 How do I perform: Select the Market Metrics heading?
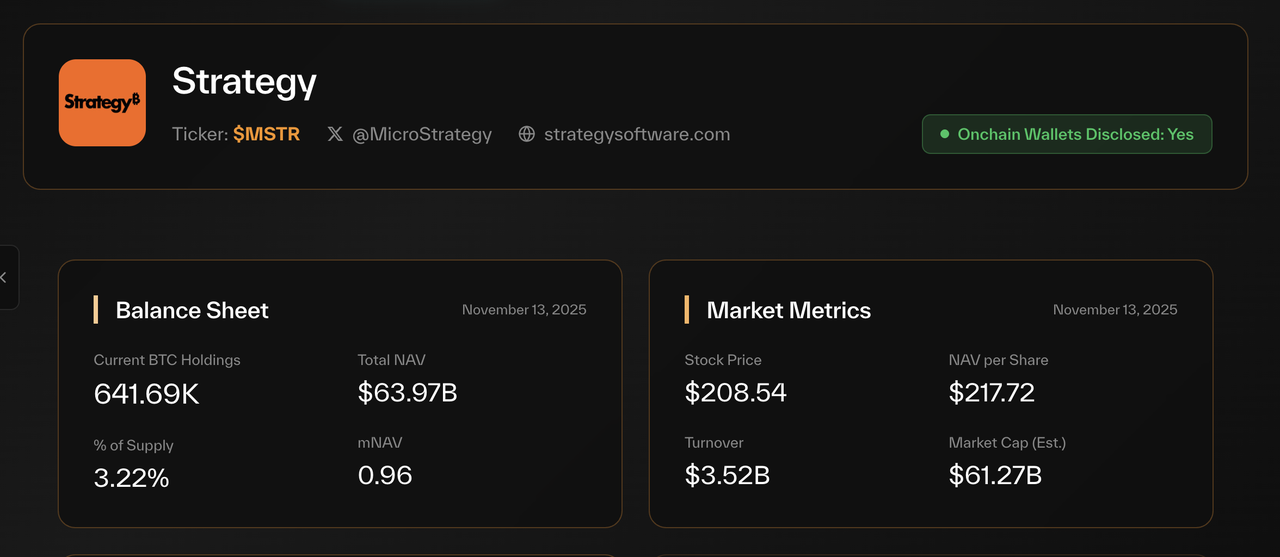788,310
